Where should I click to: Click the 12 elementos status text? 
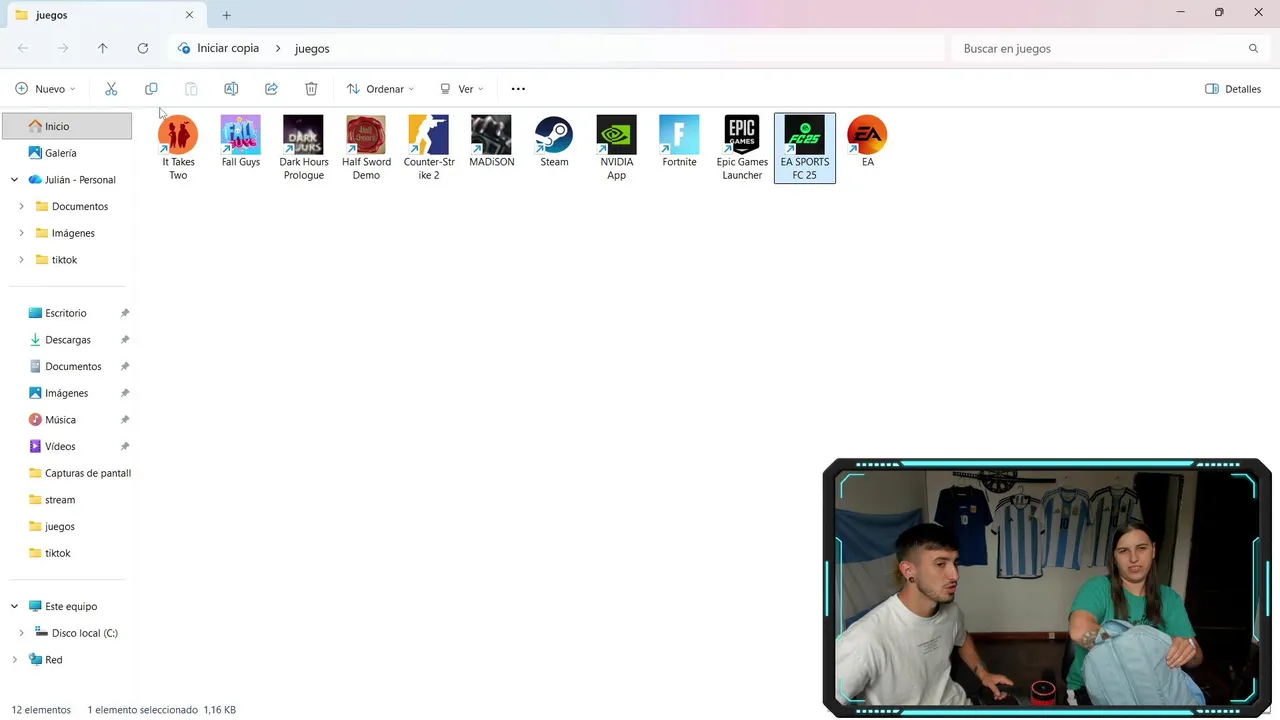[41, 710]
